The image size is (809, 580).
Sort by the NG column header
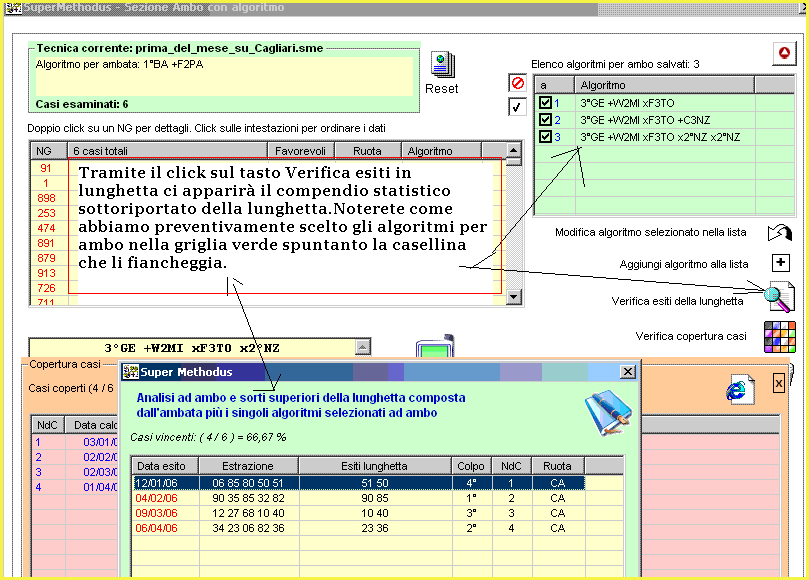pos(49,151)
